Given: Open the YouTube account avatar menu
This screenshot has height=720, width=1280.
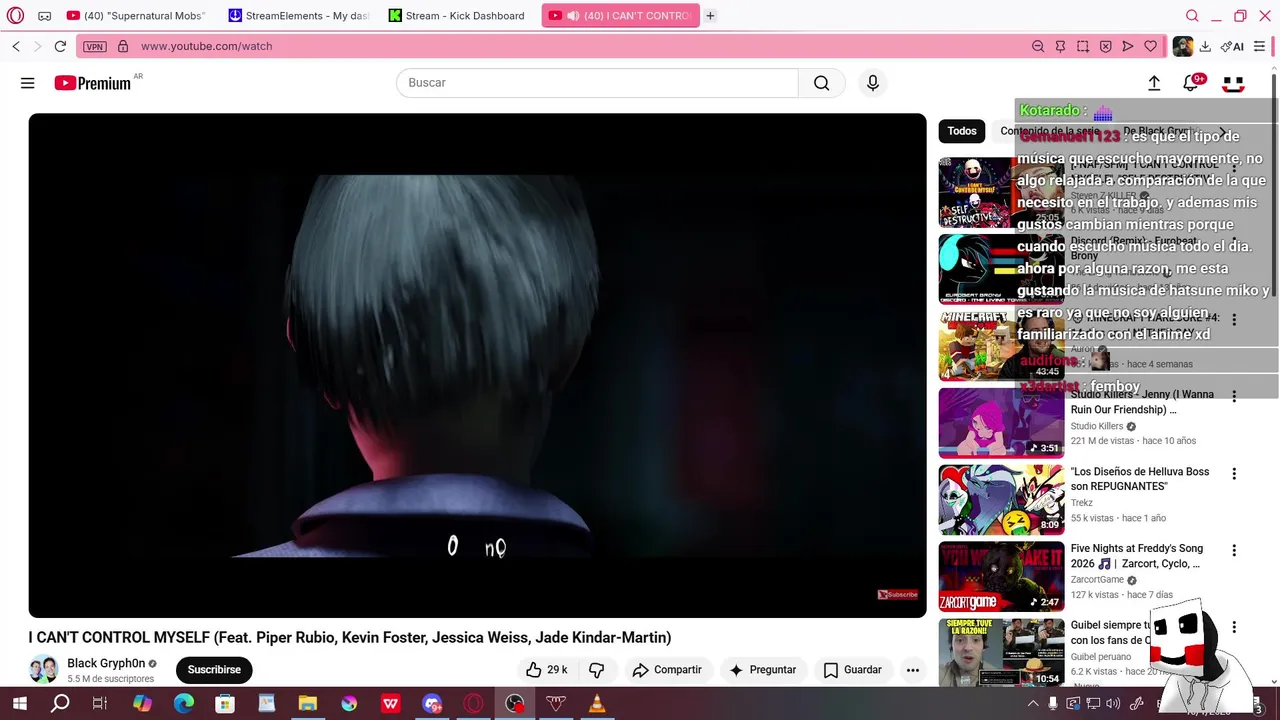Looking at the screenshot, I should (1233, 83).
